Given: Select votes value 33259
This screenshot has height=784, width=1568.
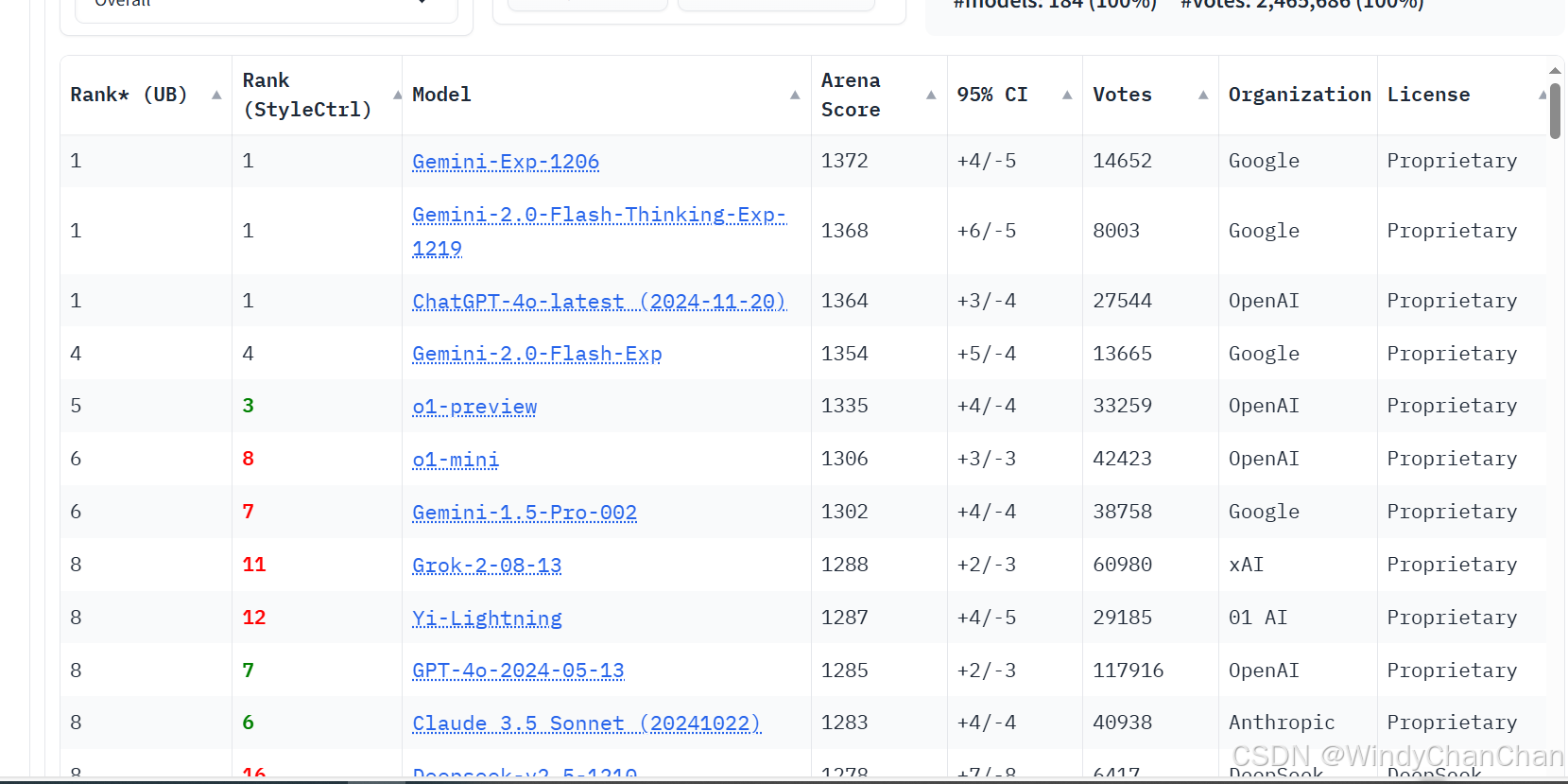Looking at the screenshot, I should click(1122, 407).
